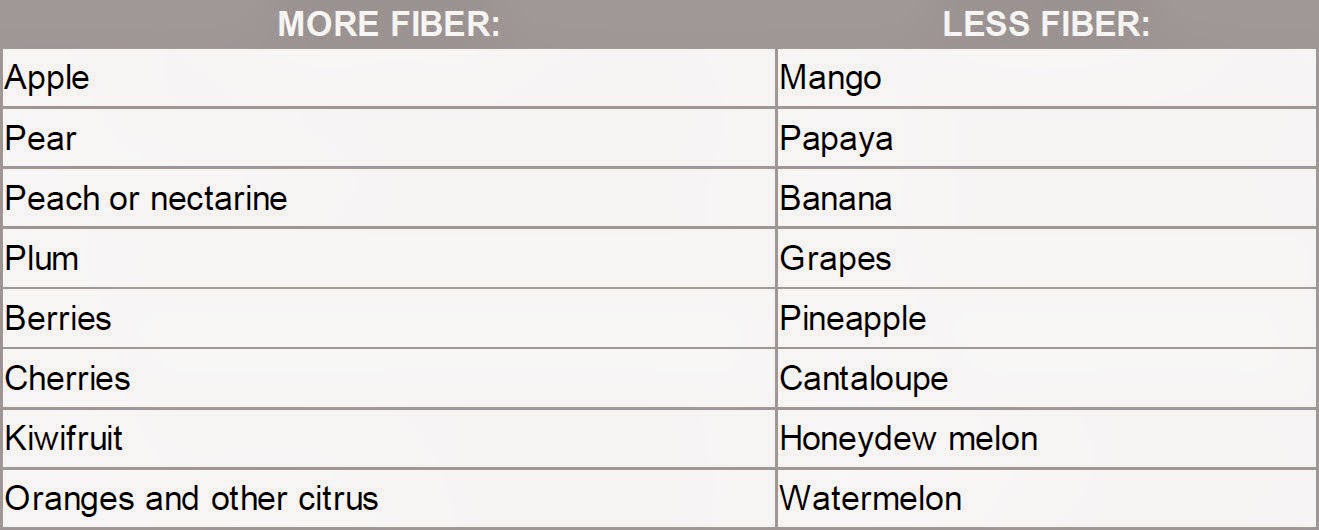This screenshot has height=530, width=1319.
Task: Click the Mango cell
Action: pos(1047,77)
